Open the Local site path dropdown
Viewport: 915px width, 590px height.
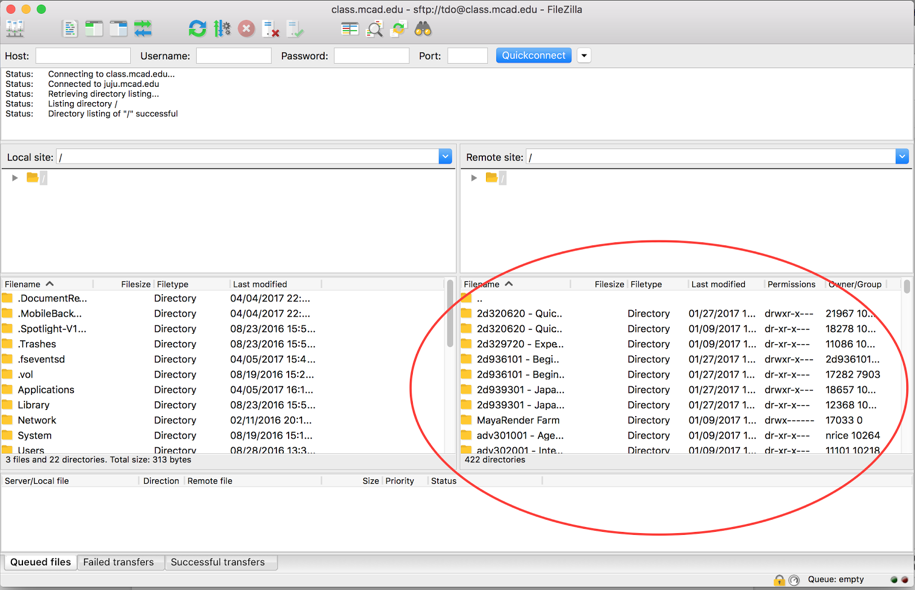[x=444, y=156]
